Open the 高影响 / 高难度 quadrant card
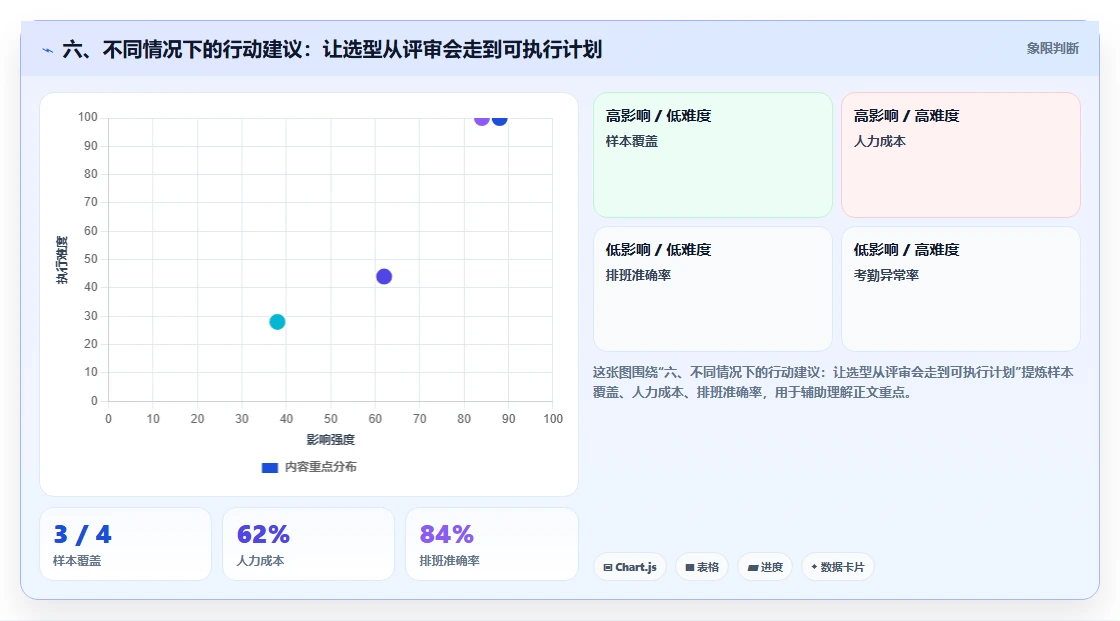This screenshot has width=1120, height=621. [x=961, y=155]
